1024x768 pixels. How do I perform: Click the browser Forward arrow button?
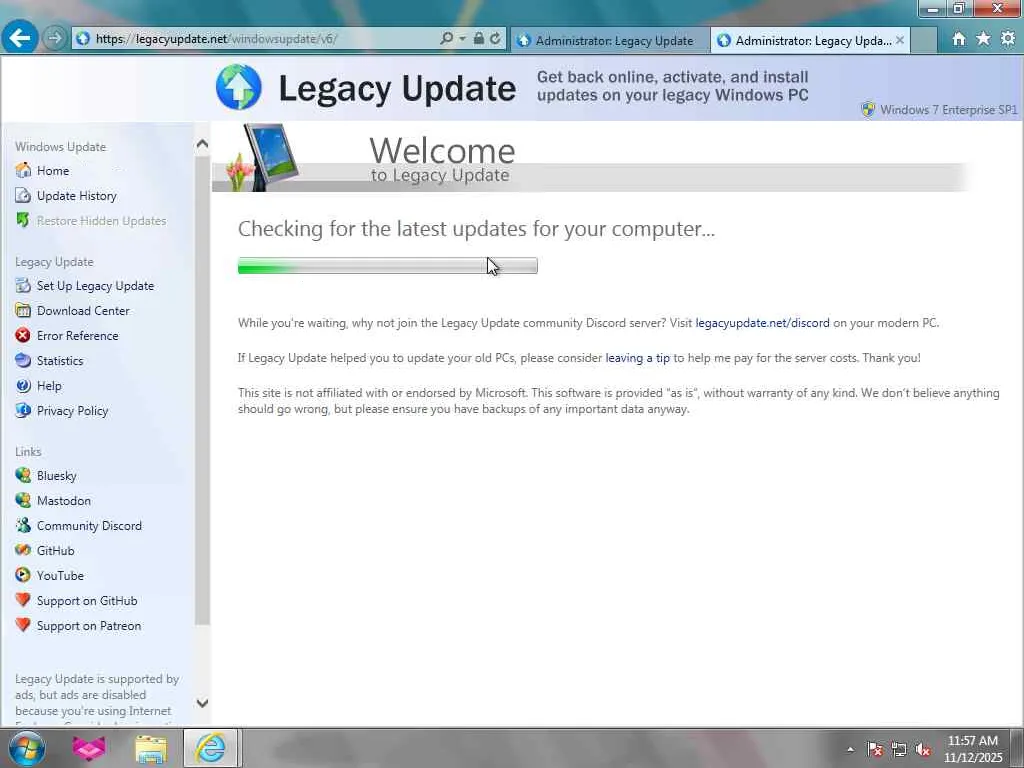click(55, 39)
